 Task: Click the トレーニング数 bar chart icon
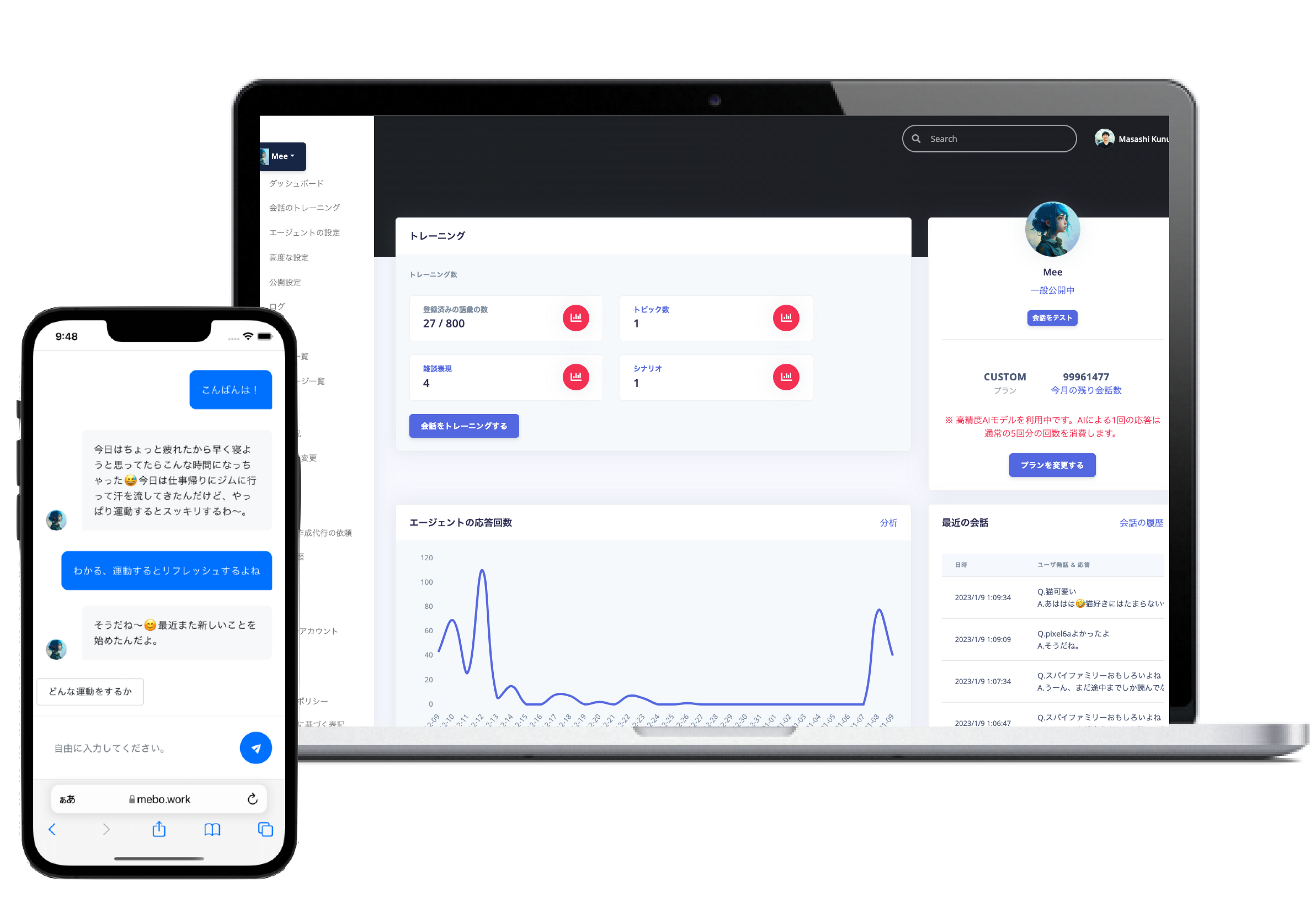tap(577, 317)
